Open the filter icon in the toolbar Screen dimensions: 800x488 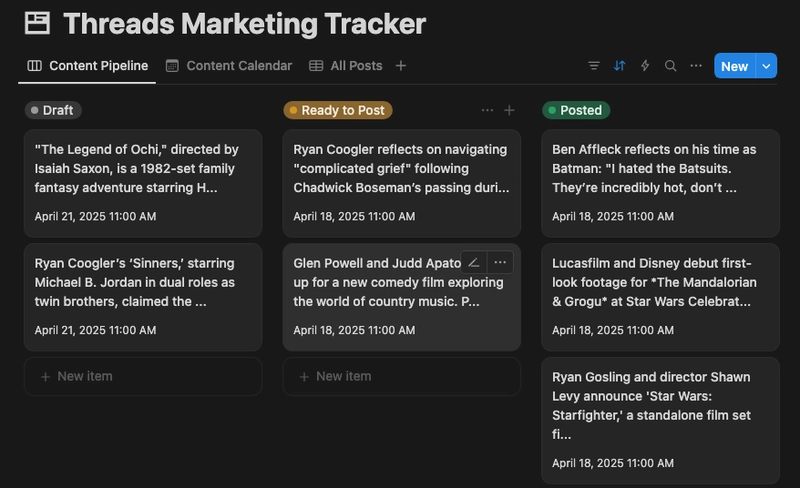[594, 66]
